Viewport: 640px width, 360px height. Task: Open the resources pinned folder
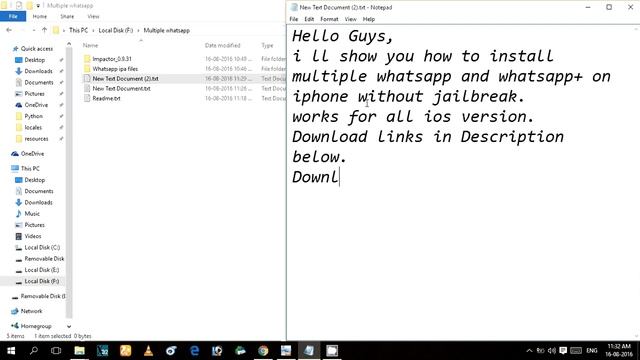(36, 139)
